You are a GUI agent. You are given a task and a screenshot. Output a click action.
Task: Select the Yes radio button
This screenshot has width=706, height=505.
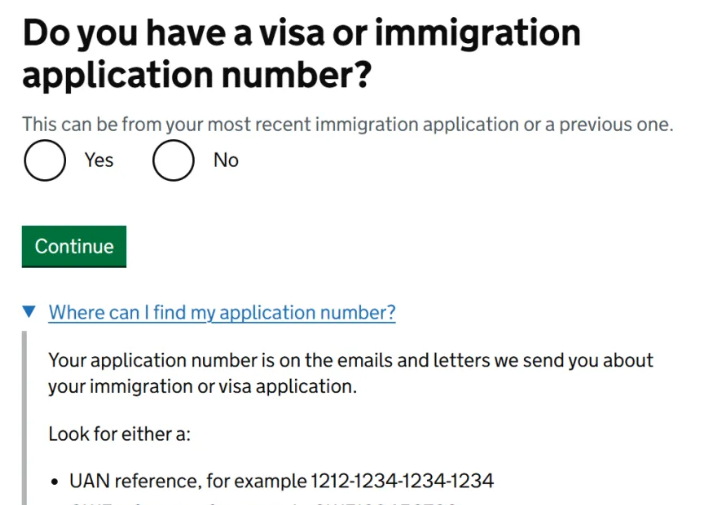coord(45,160)
